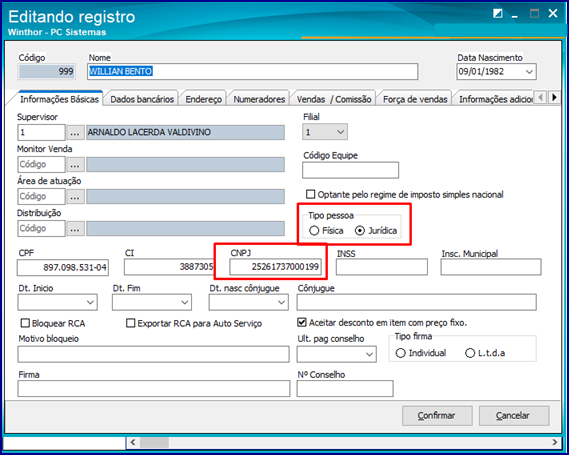Open the Dt. Inicio date picker
Viewport: 569px width, 455px height.
90,302
